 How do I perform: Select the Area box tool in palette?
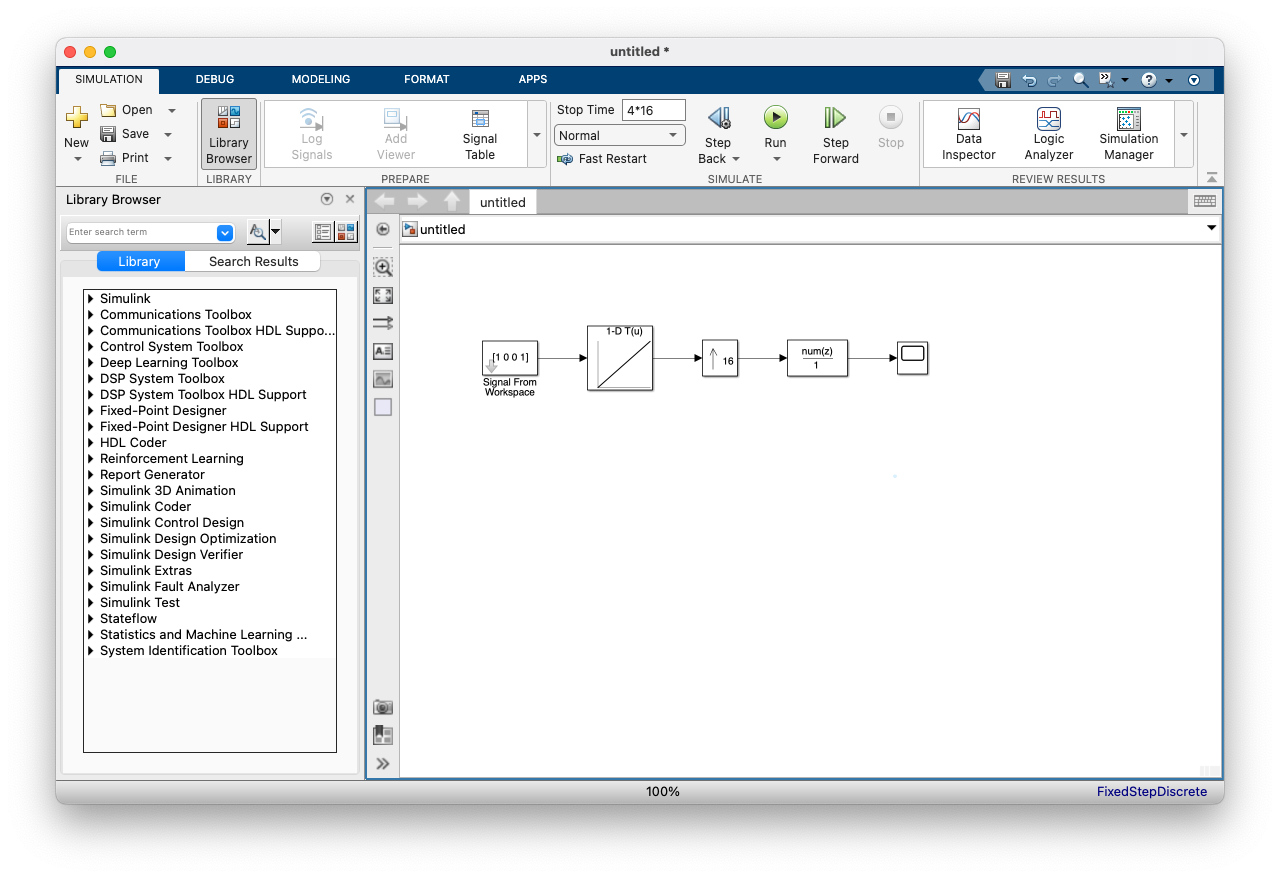pos(383,407)
